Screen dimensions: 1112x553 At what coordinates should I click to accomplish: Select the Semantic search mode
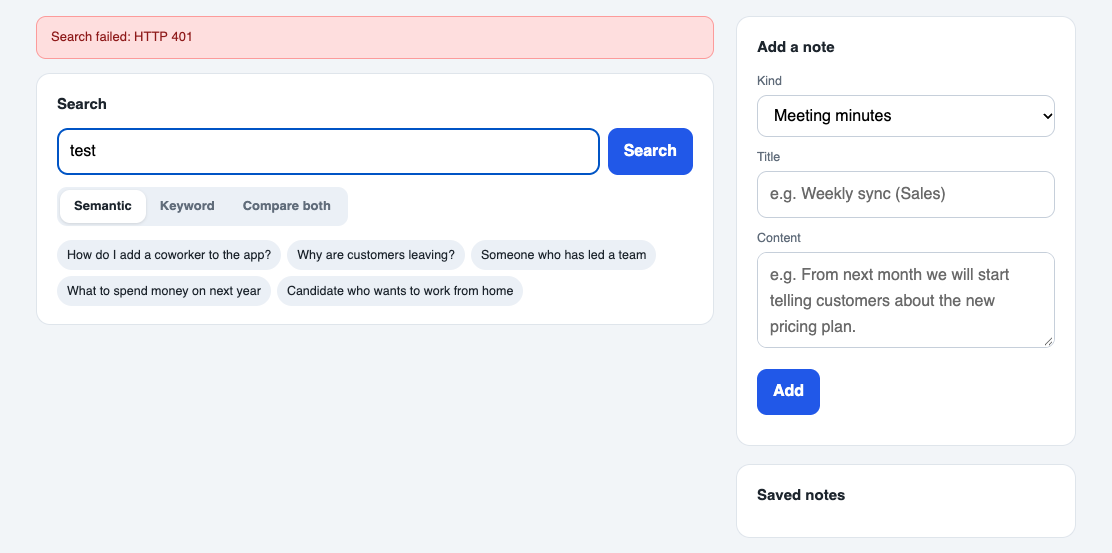pyautogui.click(x=103, y=206)
